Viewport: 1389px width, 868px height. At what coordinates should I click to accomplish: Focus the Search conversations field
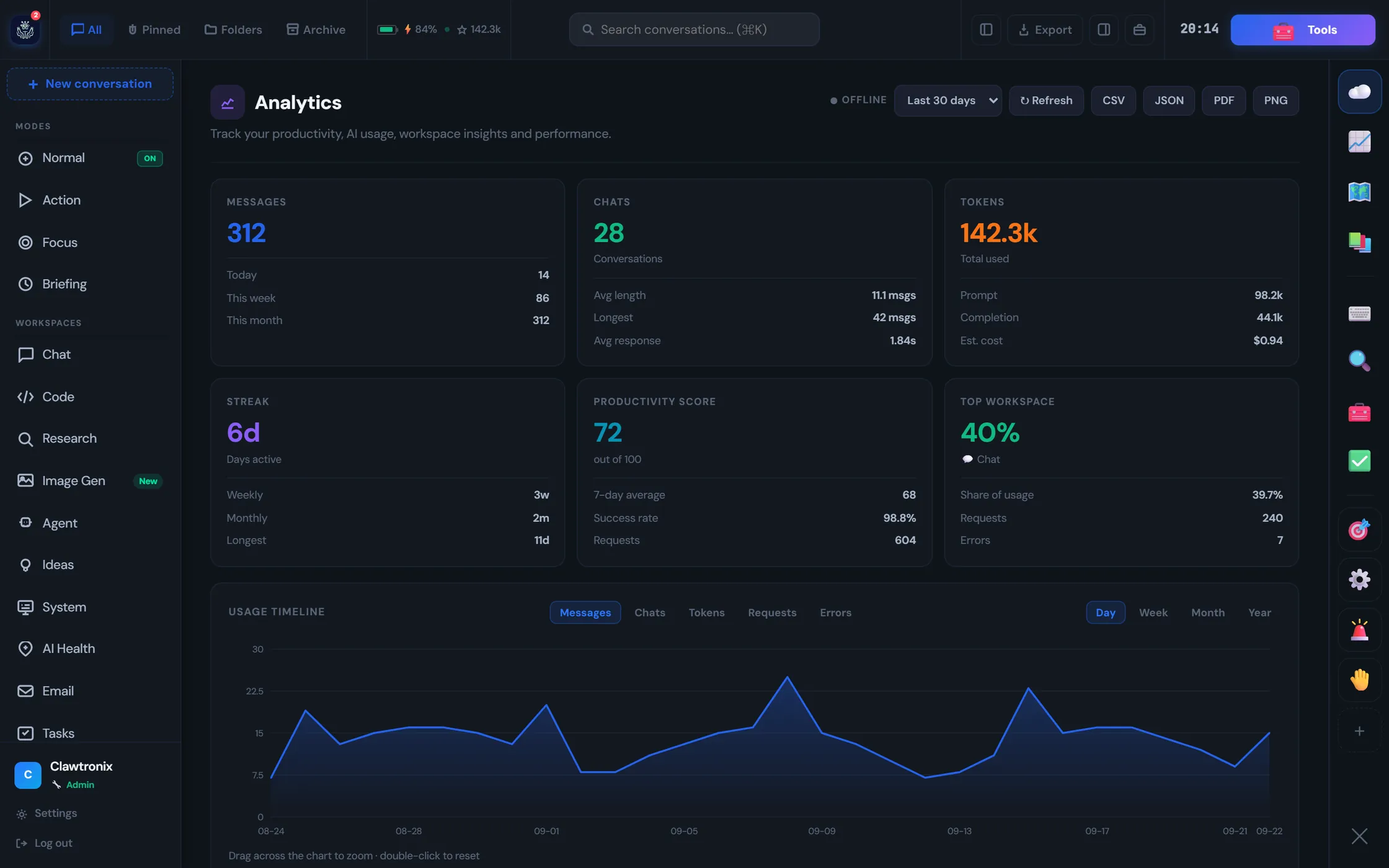(x=694, y=29)
